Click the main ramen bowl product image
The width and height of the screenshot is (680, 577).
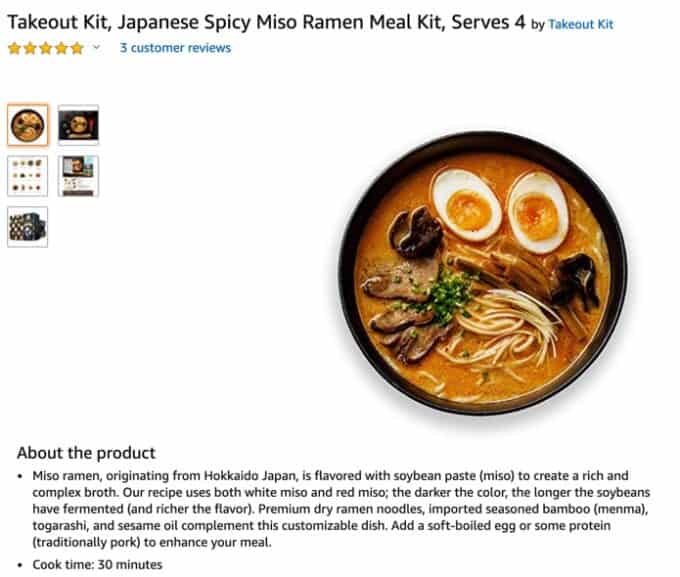click(x=483, y=272)
